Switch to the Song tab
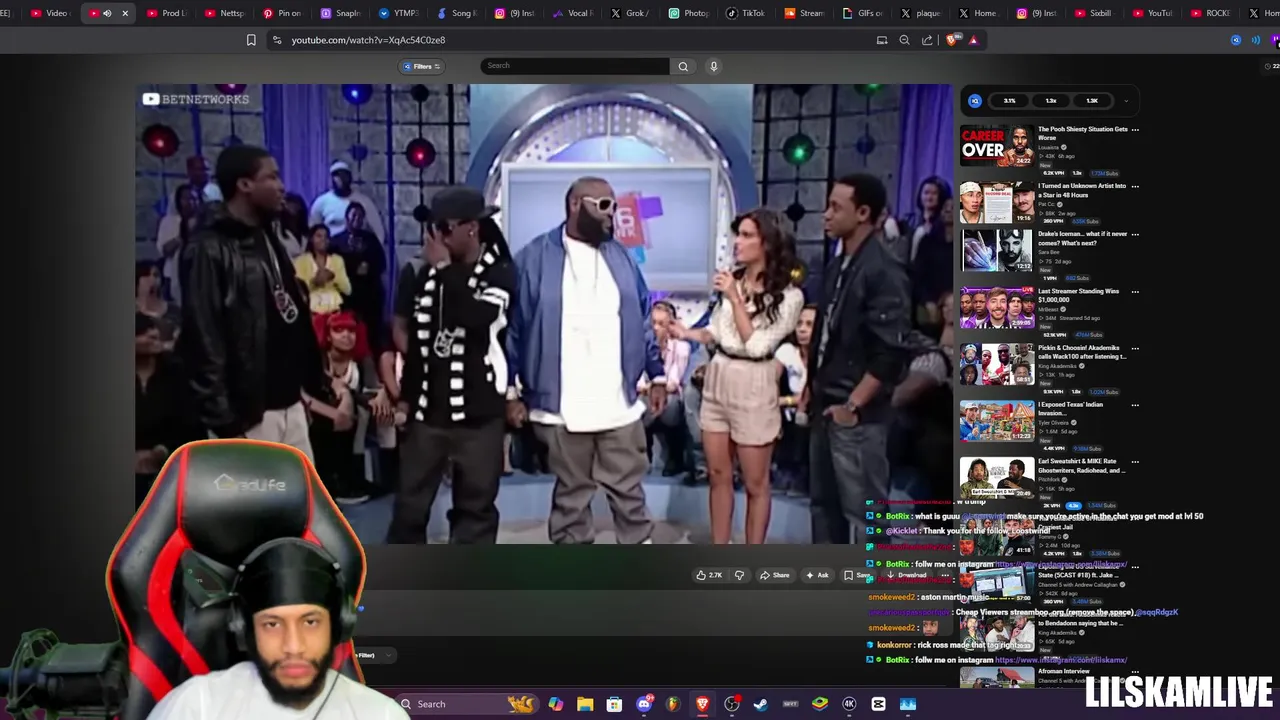The width and height of the screenshot is (1280, 720). [x=455, y=13]
